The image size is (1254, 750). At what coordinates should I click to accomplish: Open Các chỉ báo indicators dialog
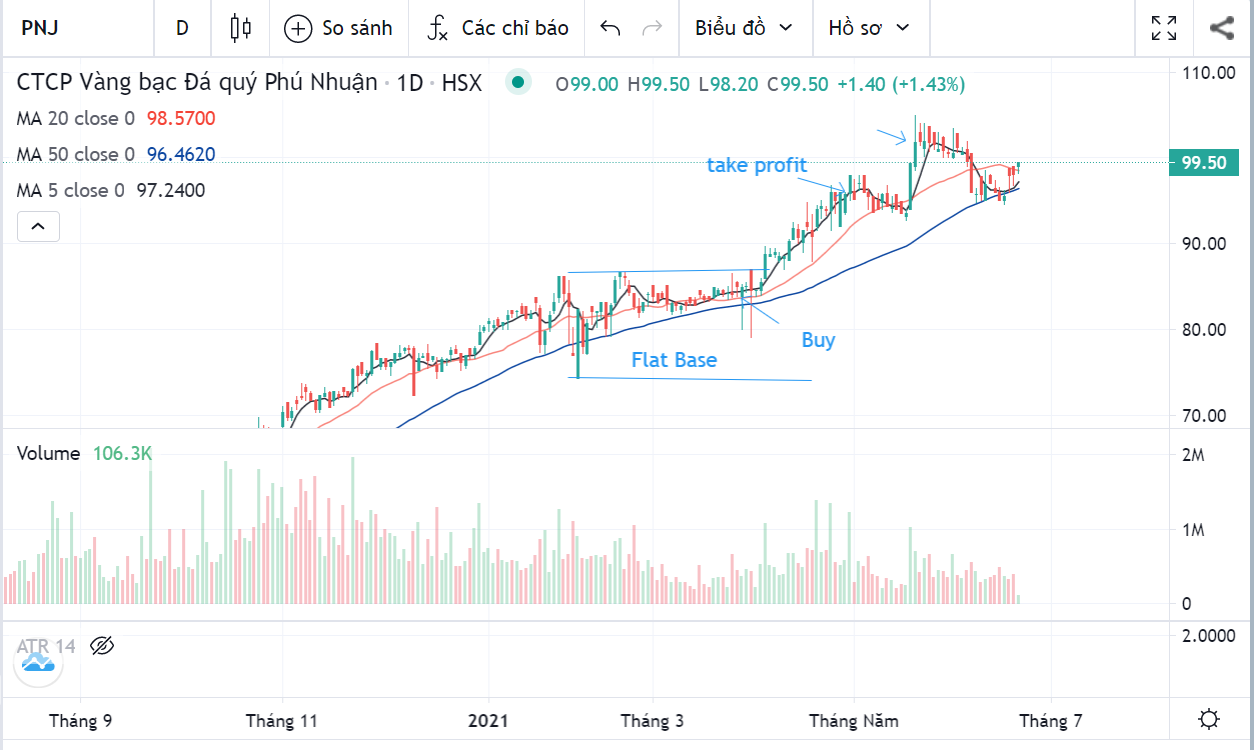(x=497, y=28)
